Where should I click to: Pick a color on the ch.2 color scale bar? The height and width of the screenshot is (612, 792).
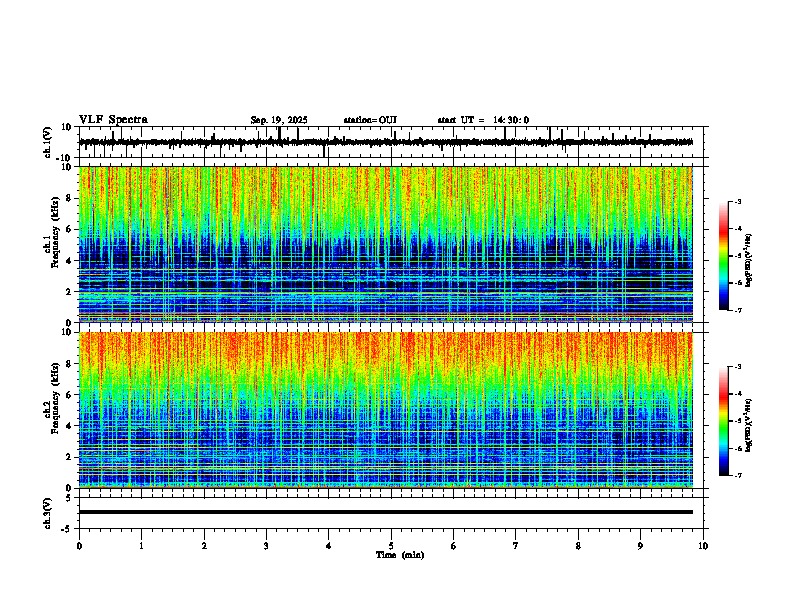(723, 421)
